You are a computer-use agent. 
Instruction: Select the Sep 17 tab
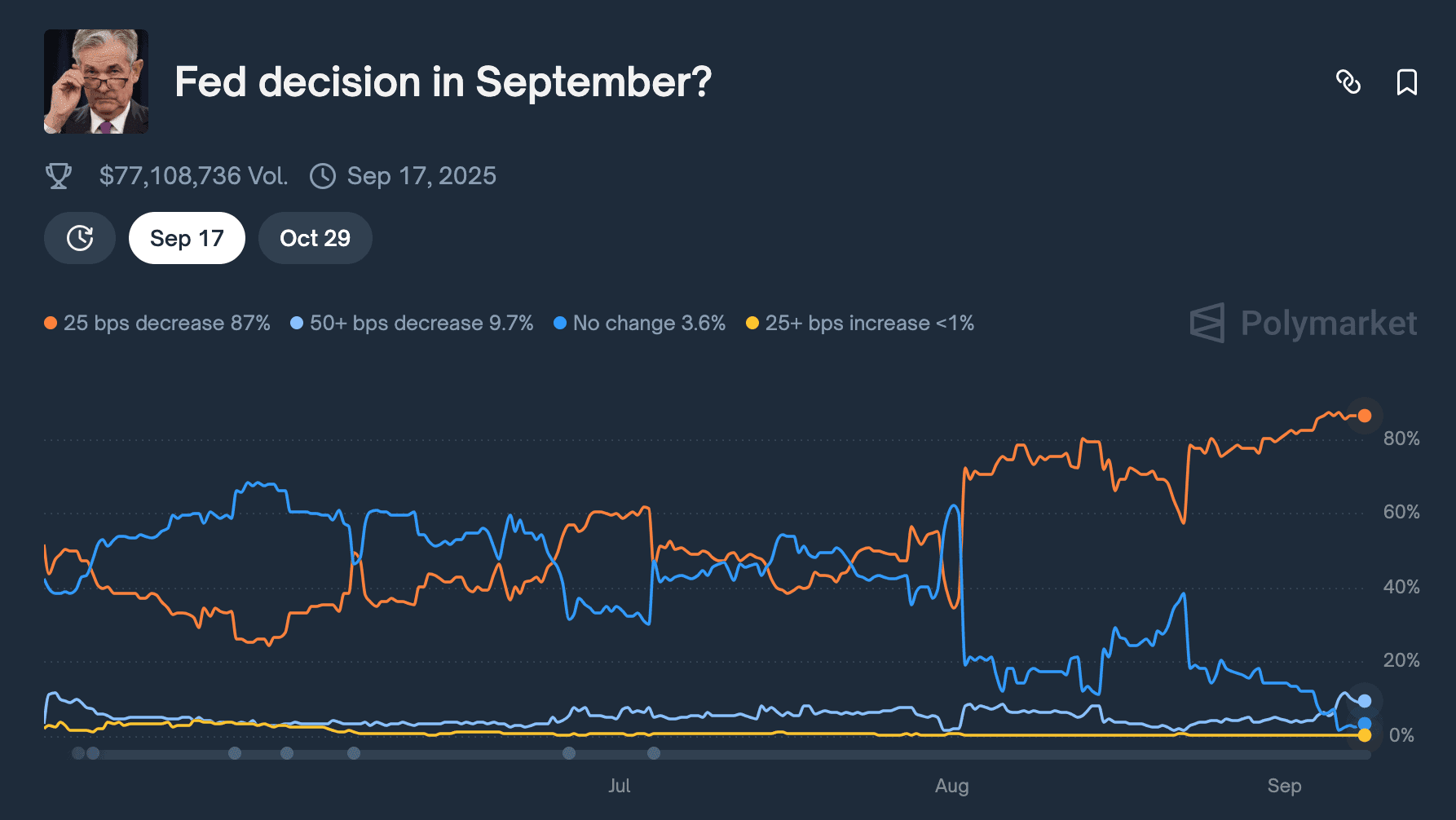[187, 238]
